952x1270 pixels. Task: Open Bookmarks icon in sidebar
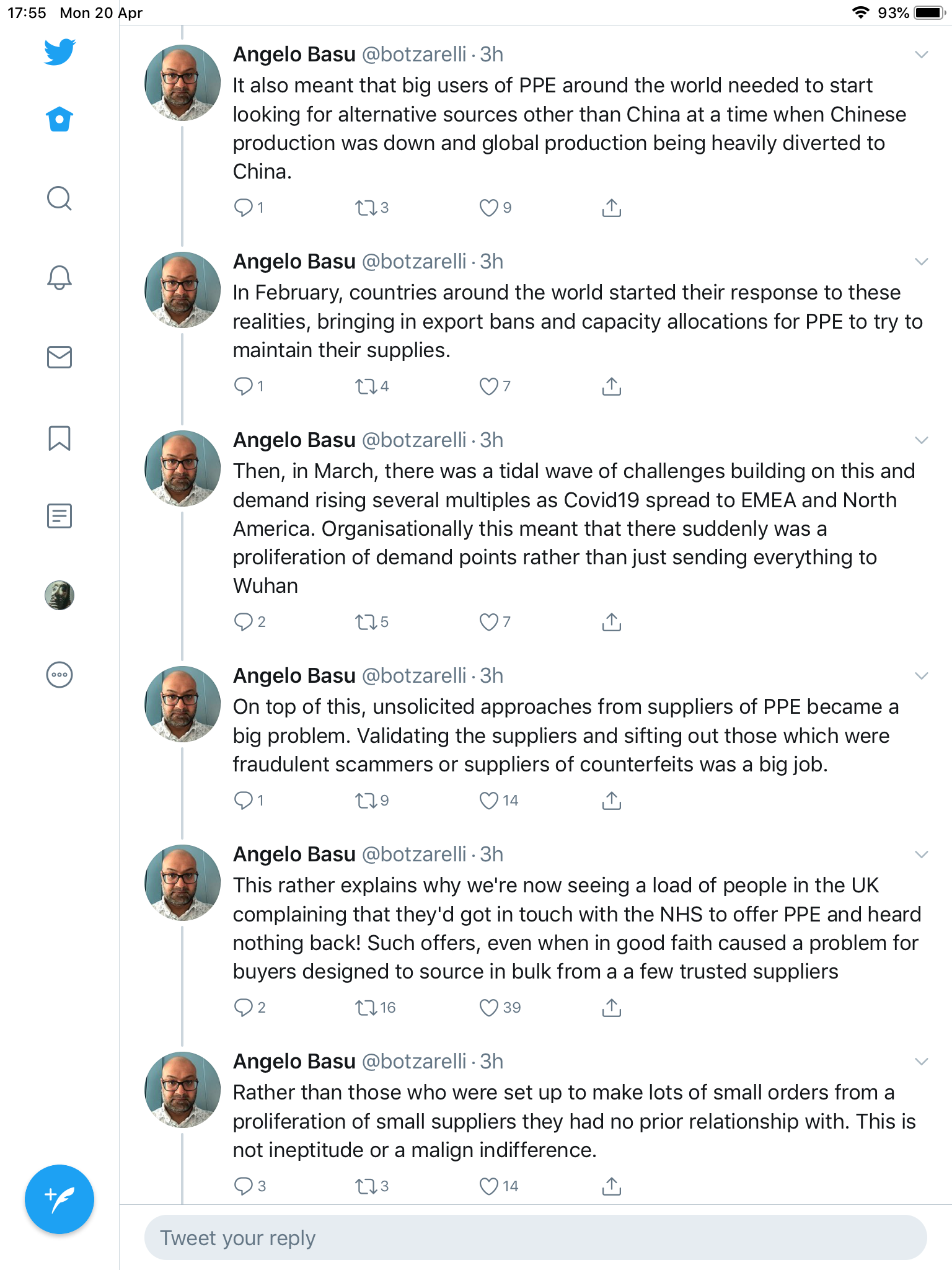(59, 438)
